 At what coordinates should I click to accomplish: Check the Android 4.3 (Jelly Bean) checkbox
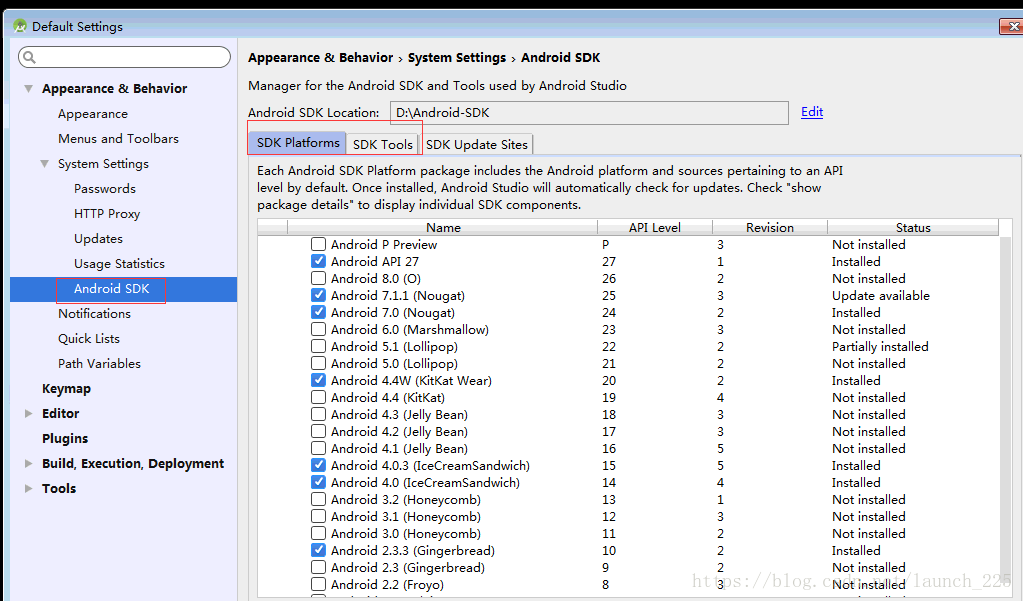(x=318, y=414)
